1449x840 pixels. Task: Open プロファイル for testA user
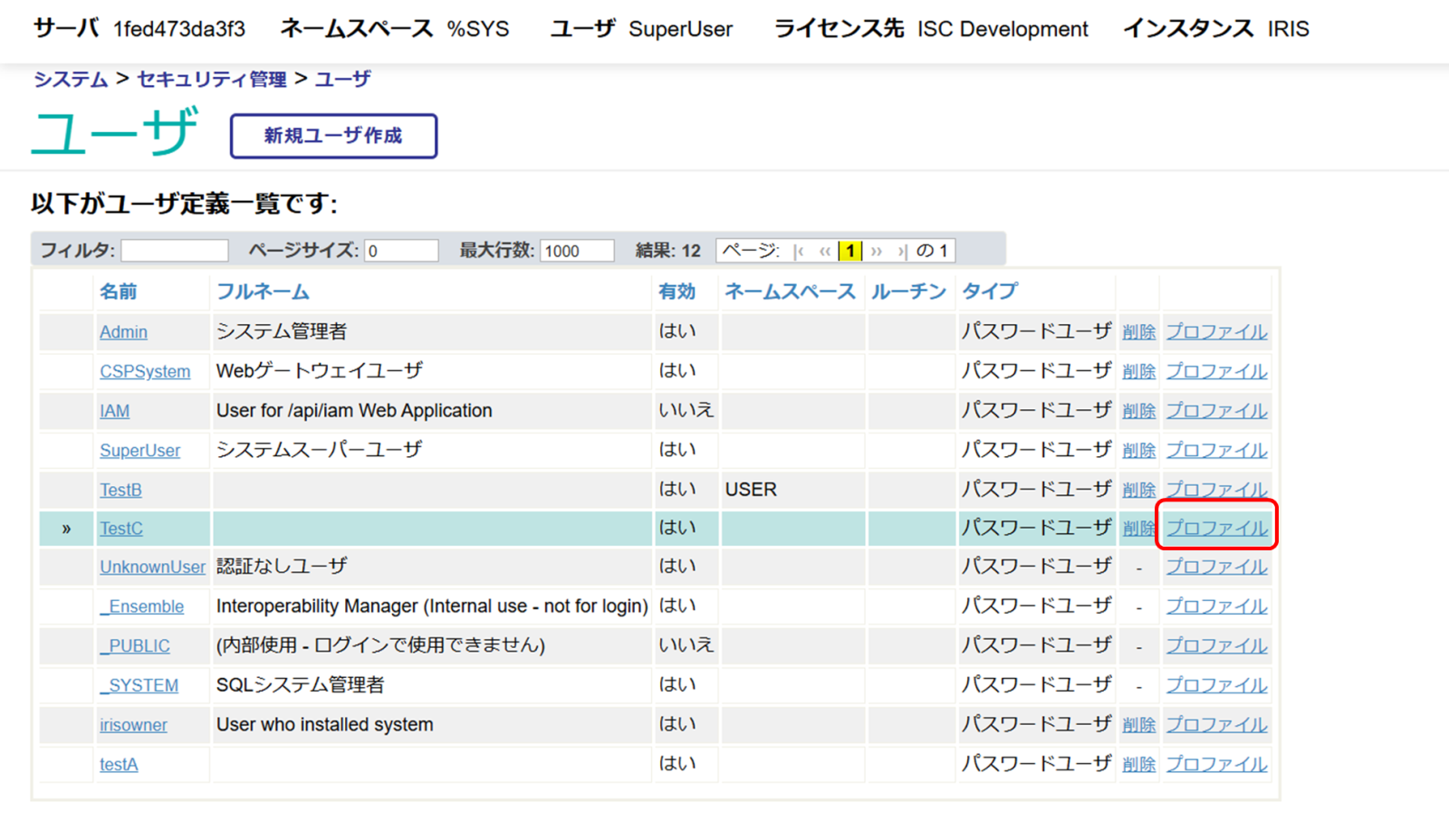point(1216,765)
